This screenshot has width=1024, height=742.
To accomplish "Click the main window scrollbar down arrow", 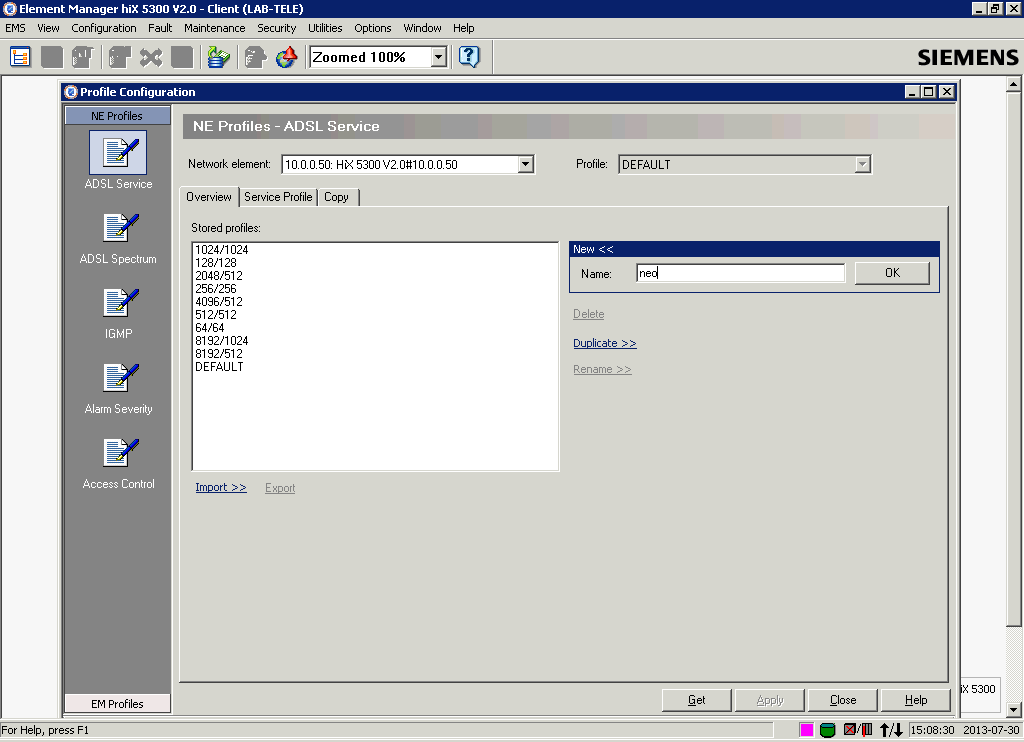I will click(x=1013, y=709).
